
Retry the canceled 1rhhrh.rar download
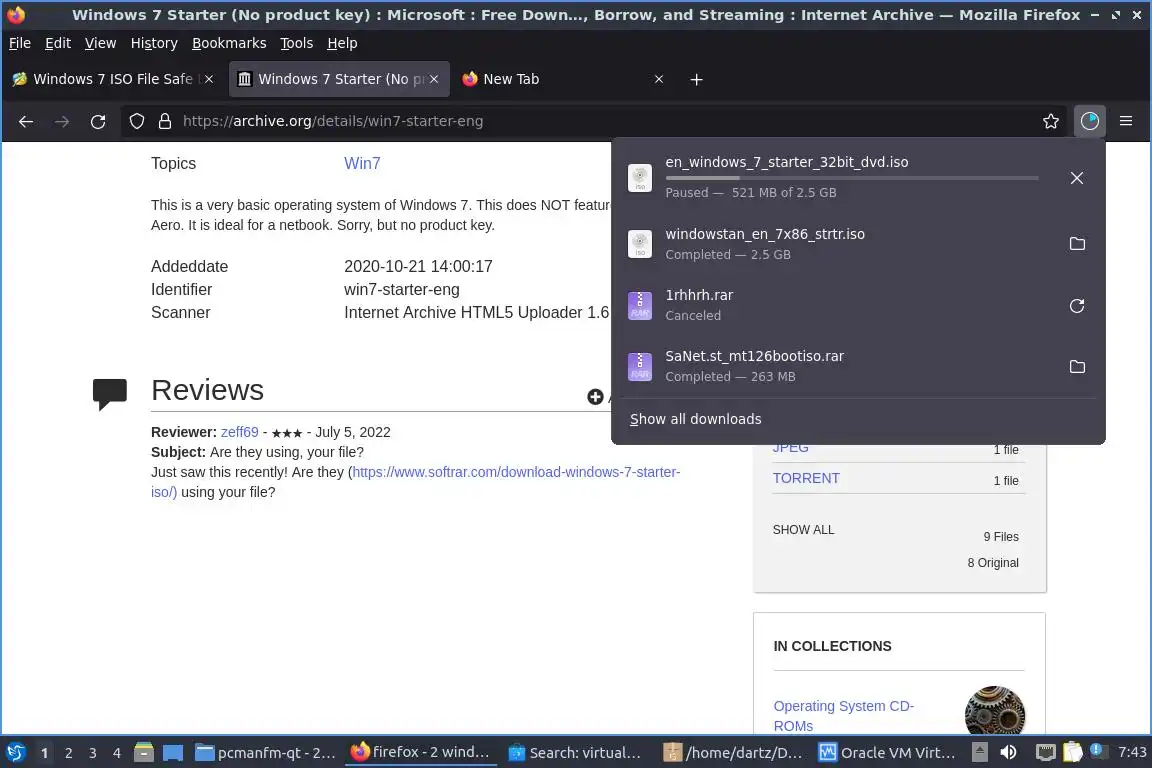coord(1077,306)
